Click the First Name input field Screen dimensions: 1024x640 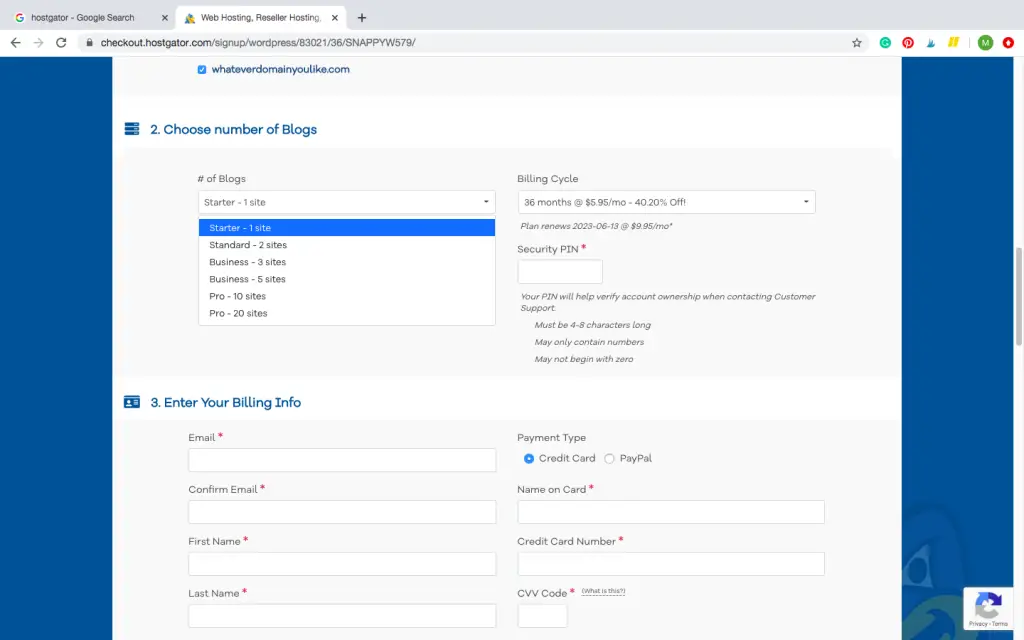coord(342,564)
